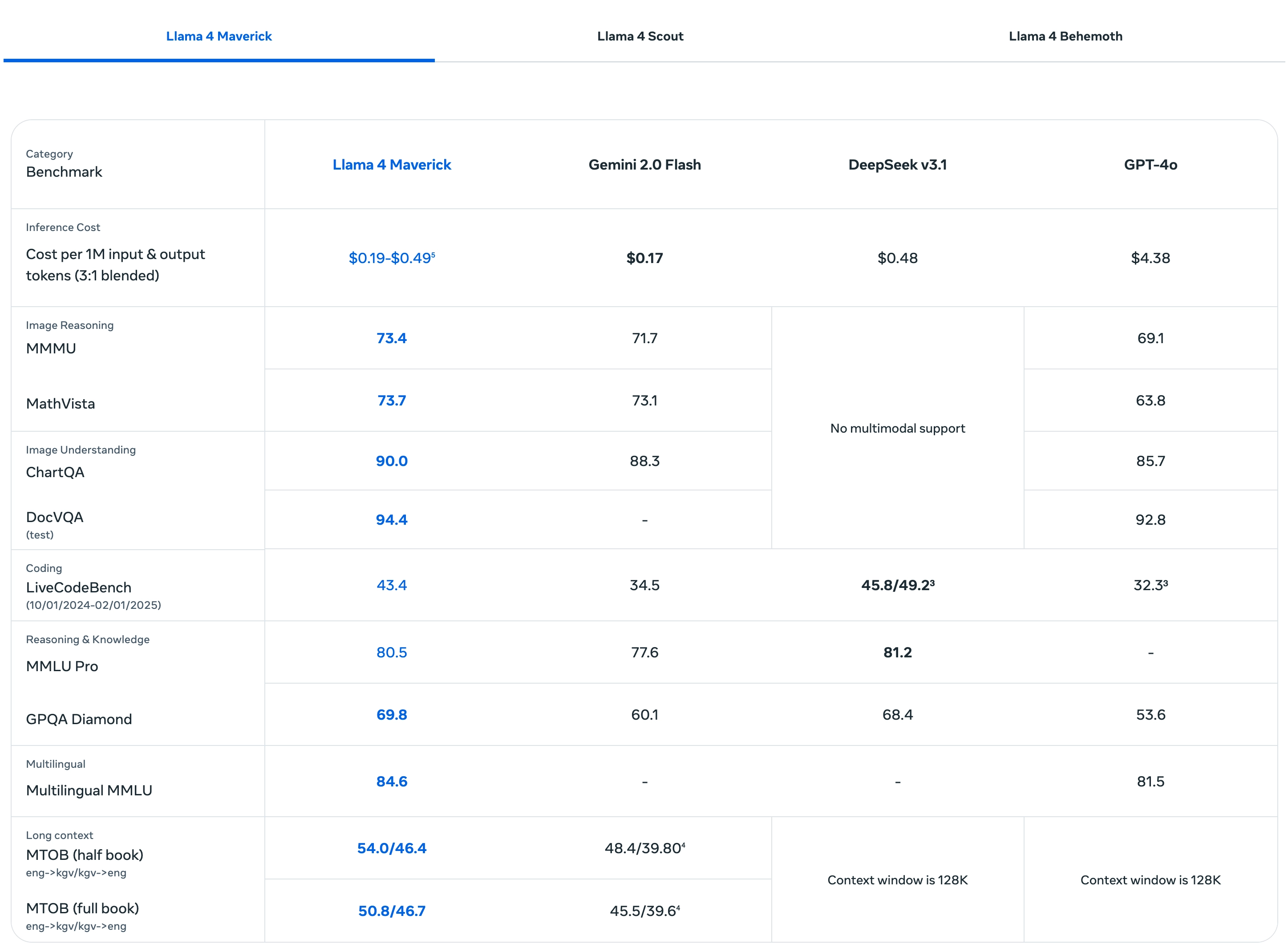Click the 73.1 Gemini MathVista score
This screenshot has height=948, width=1288.
click(644, 400)
